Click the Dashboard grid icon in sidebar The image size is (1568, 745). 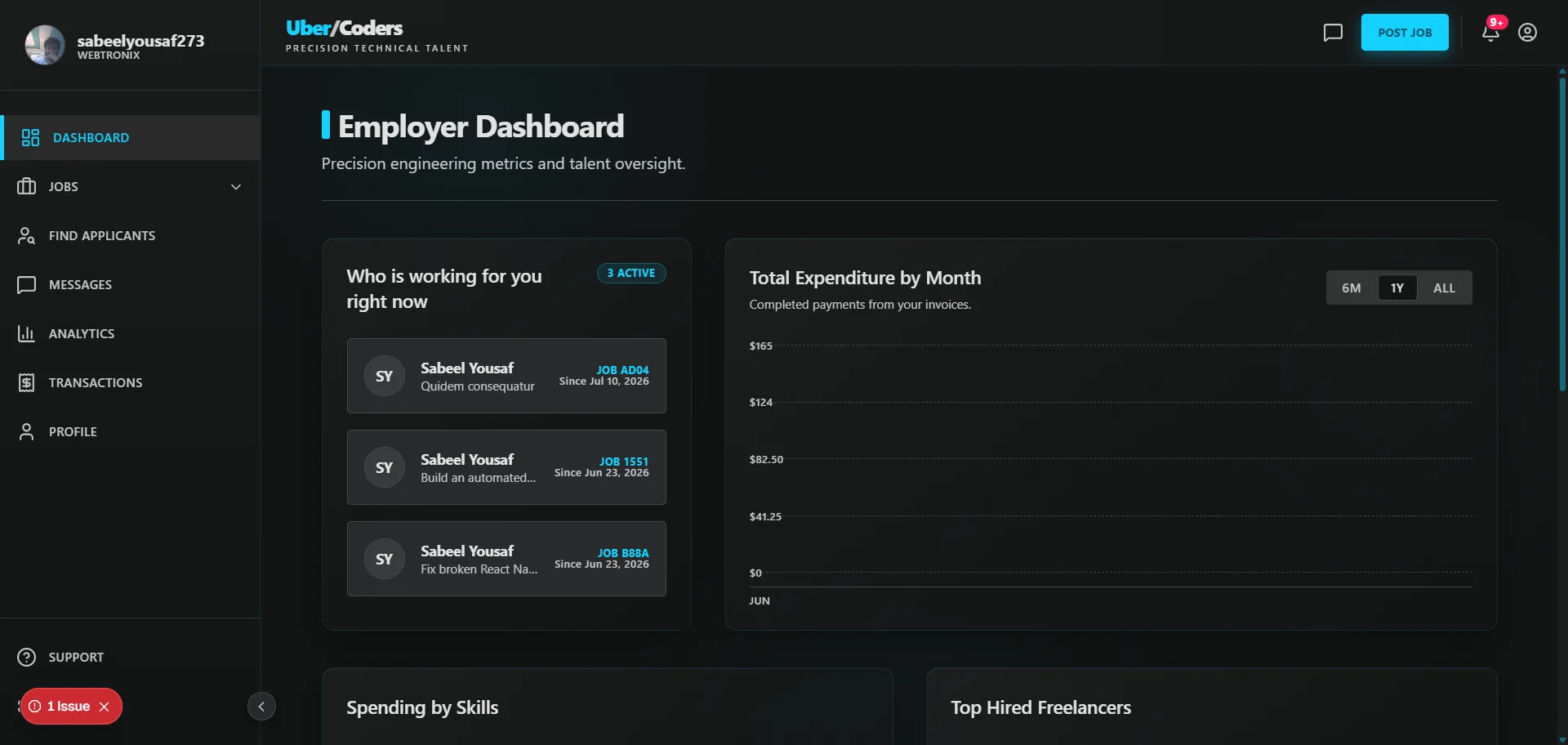coord(30,137)
